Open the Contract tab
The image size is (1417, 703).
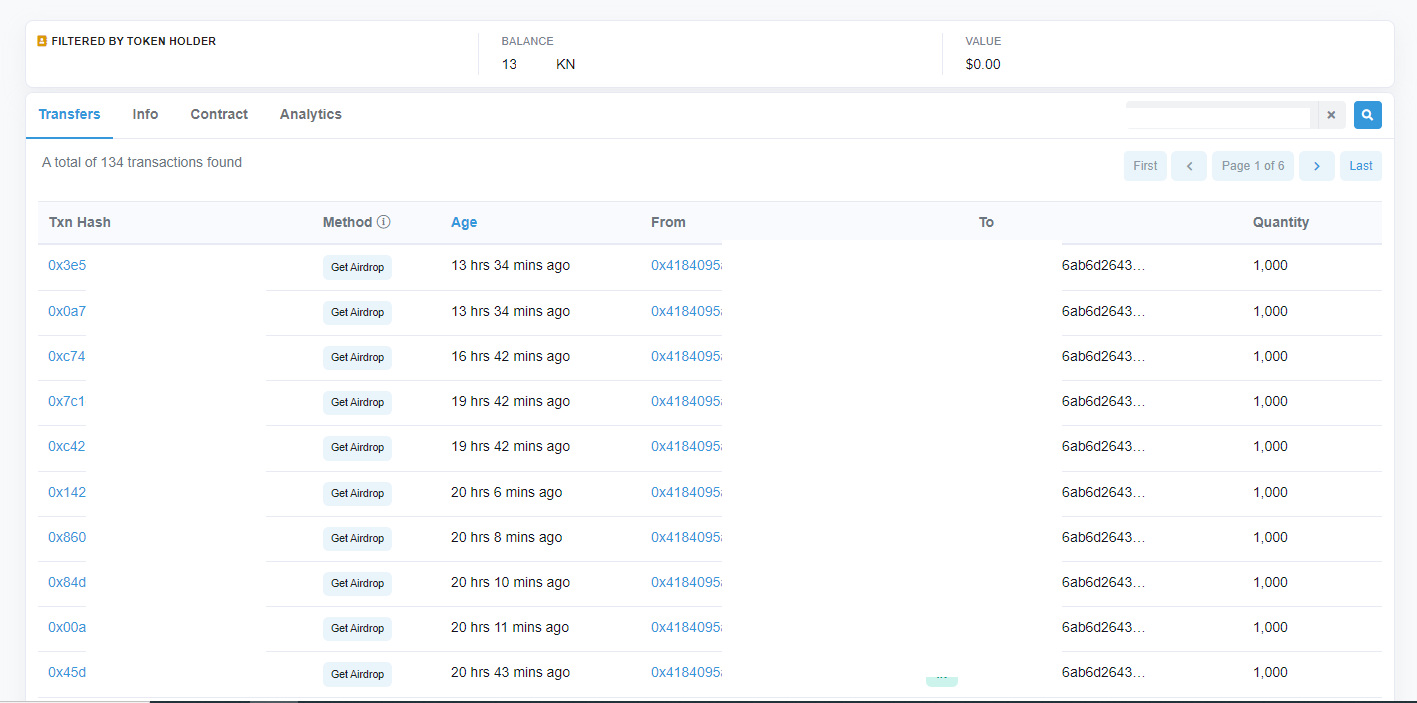(x=219, y=114)
